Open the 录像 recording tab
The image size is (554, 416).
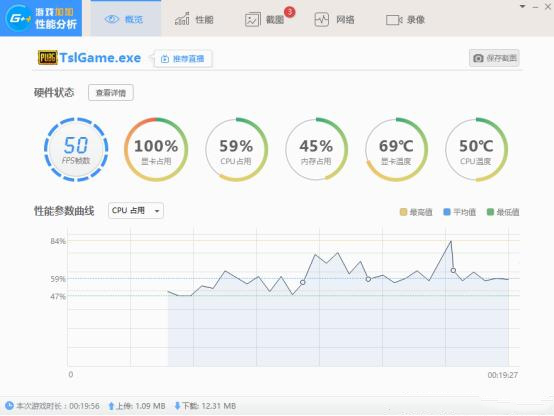pyautogui.click(x=405, y=19)
